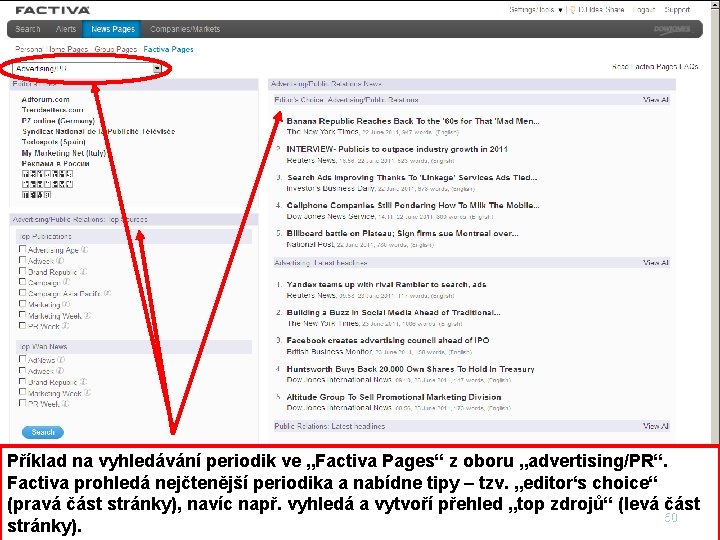Open Altitude Group To Sell headline
The image size is (720, 540).
click(394, 397)
